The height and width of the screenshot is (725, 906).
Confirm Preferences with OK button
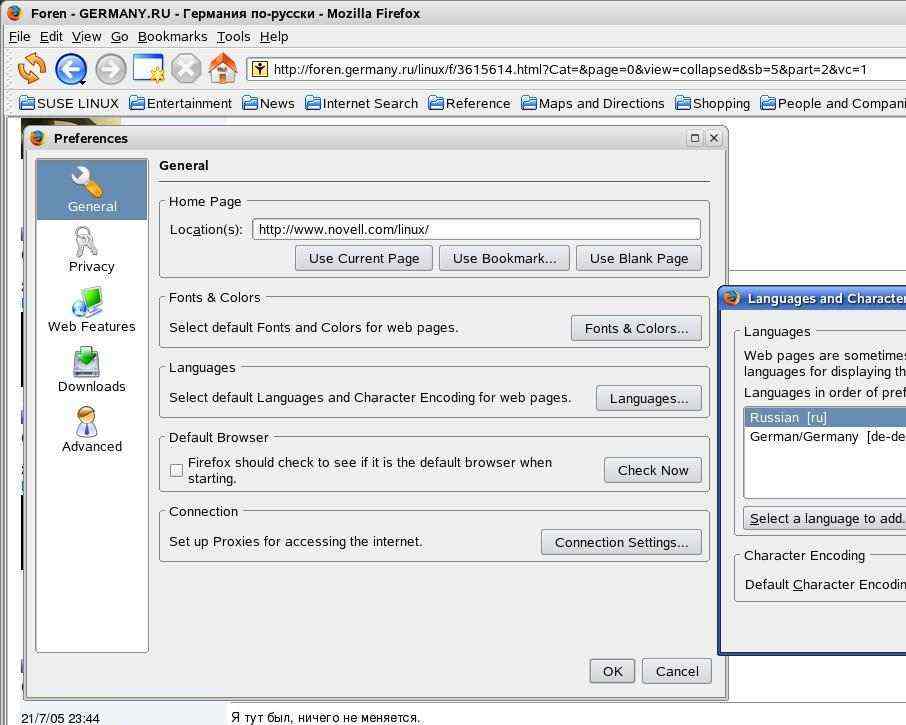pyautogui.click(x=612, y=671)
